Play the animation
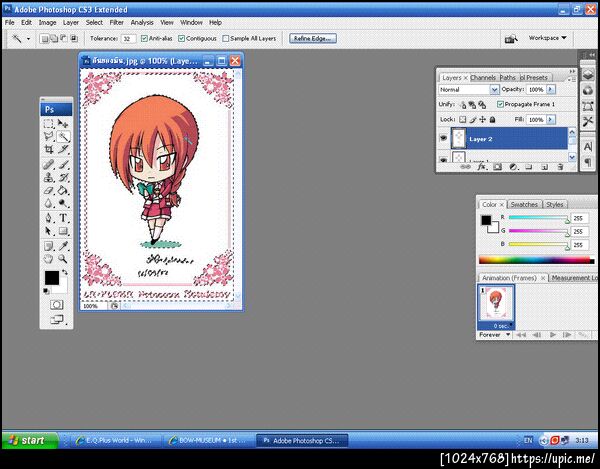Image resolution: width=600 pixels, height=469 pixels. 553,335
